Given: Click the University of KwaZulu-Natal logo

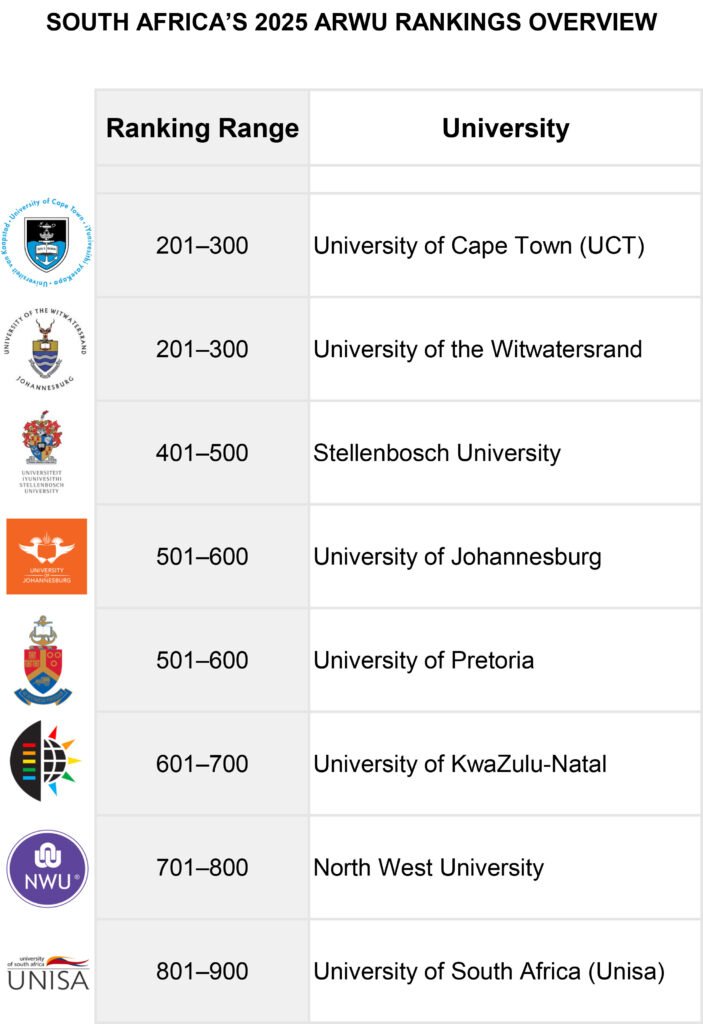Looking at the screenshot, I should tap(45, 761).
